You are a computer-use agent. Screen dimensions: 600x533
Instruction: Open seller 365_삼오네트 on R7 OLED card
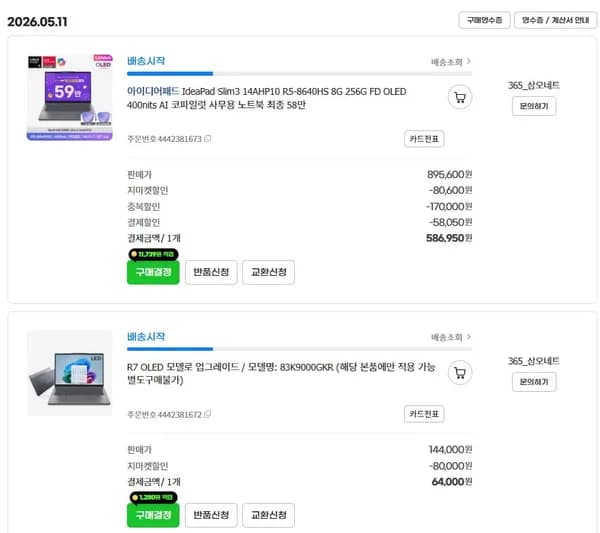click(x=534, y=361)
